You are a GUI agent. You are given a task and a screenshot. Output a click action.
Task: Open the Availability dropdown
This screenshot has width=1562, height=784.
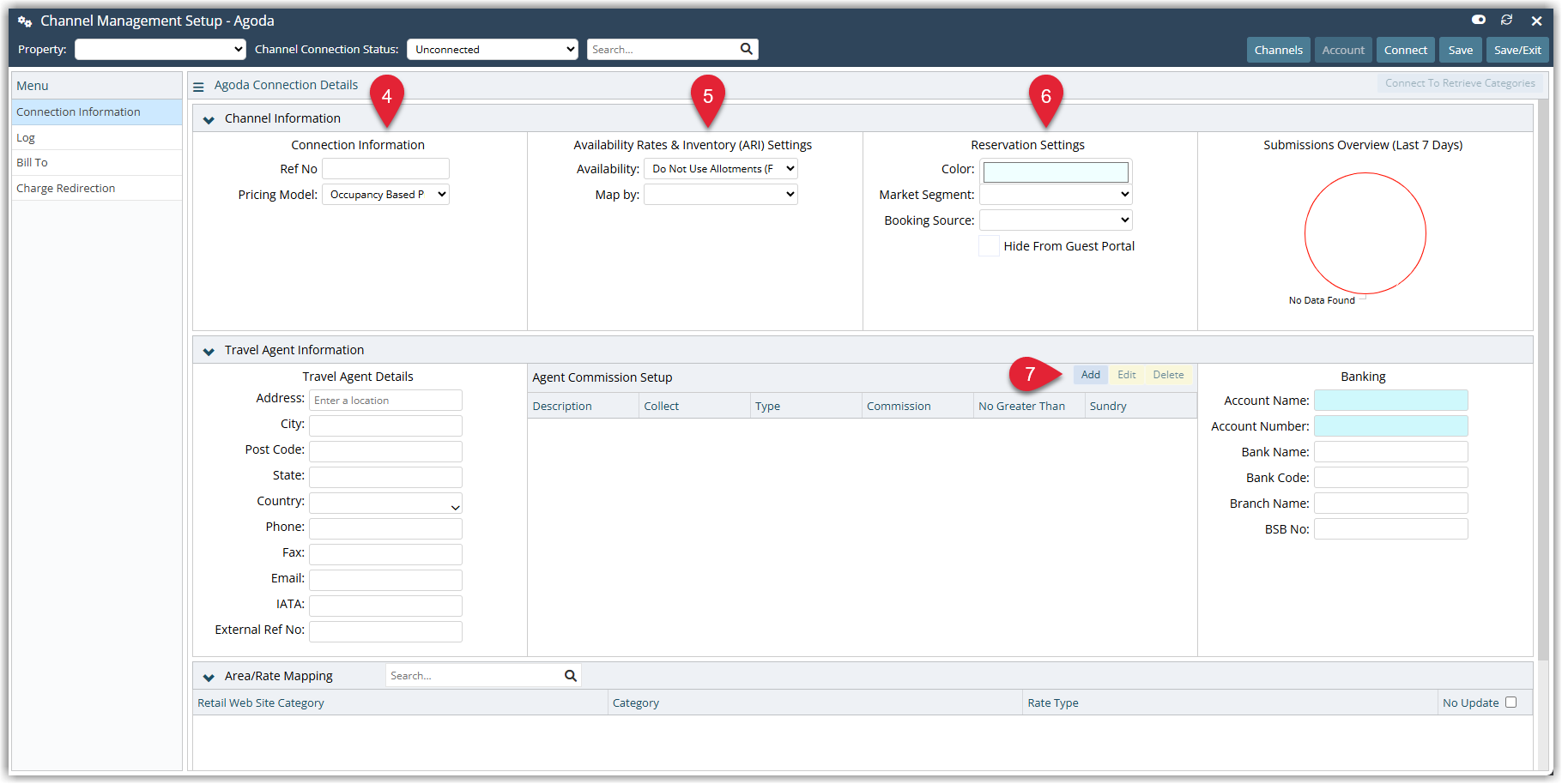[721, 169]
